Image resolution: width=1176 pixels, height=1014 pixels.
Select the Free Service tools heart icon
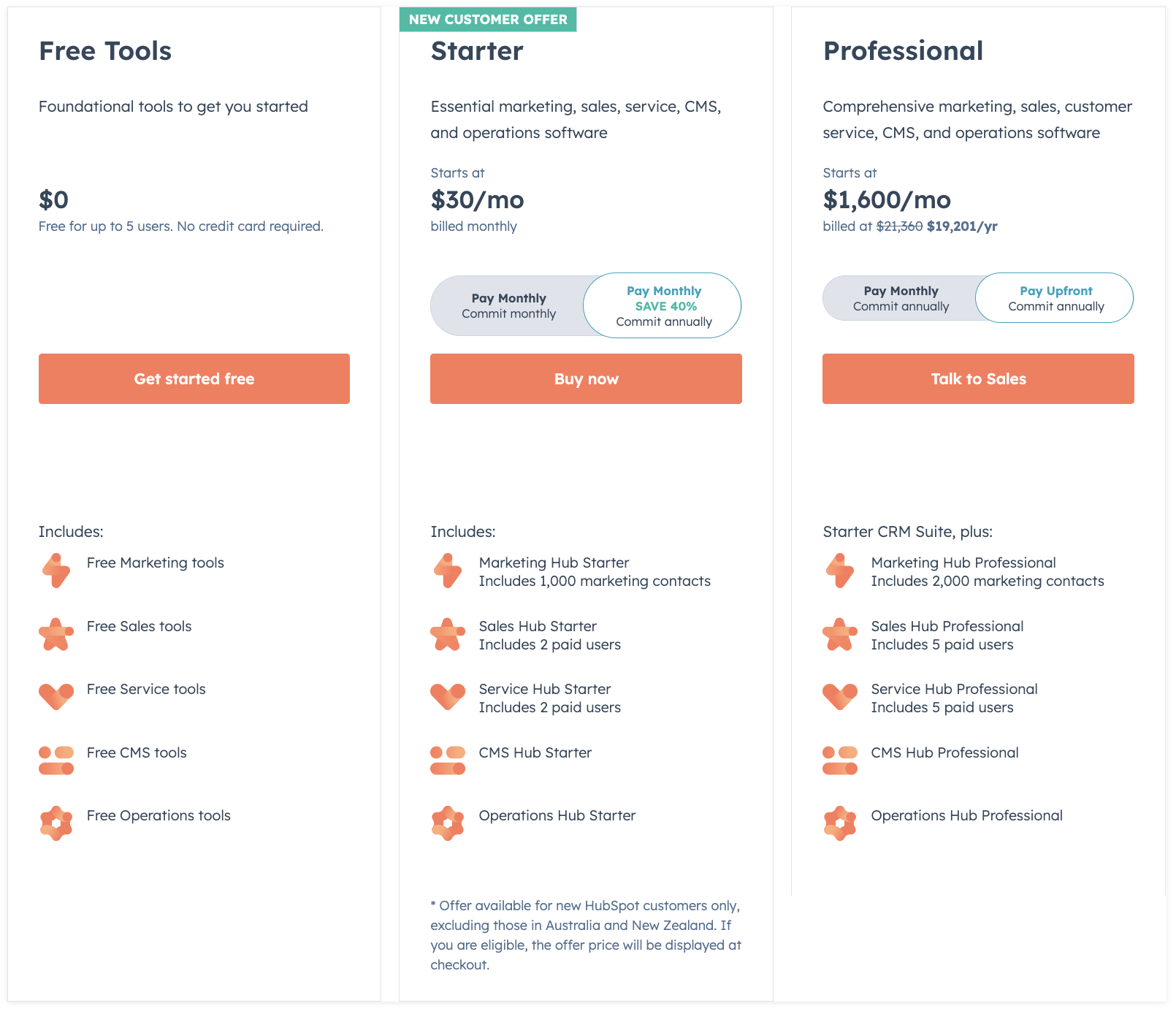tap(56, 697)
